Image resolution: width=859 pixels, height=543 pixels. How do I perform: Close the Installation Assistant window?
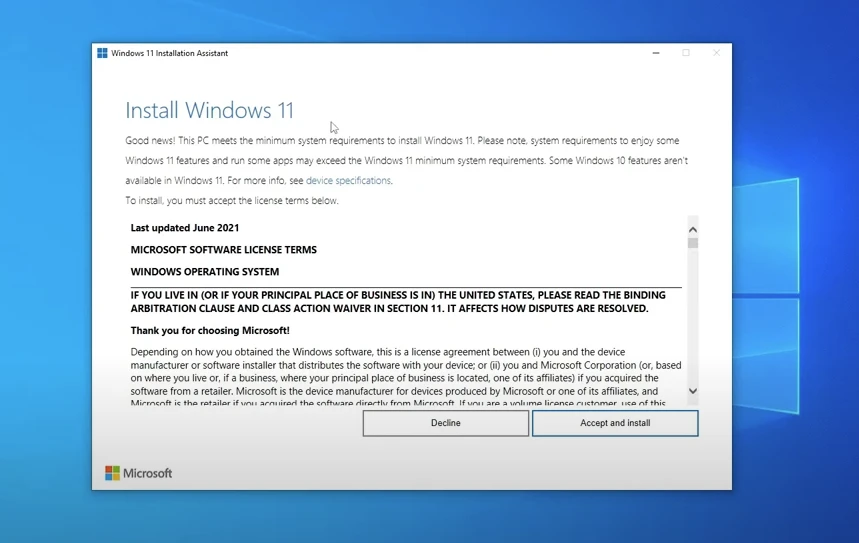716,53
